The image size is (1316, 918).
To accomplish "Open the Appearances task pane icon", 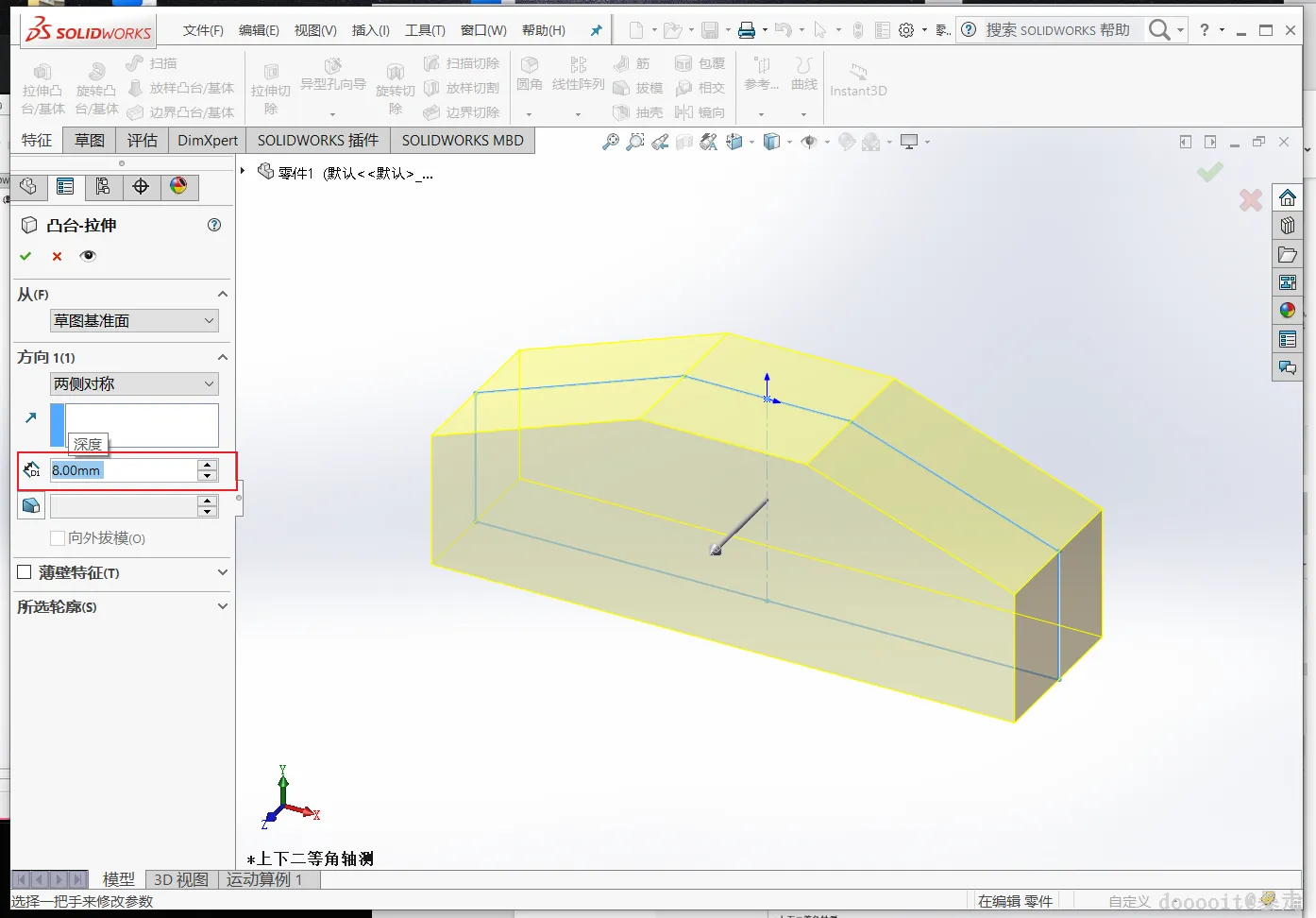I will tap(1288, 311).
